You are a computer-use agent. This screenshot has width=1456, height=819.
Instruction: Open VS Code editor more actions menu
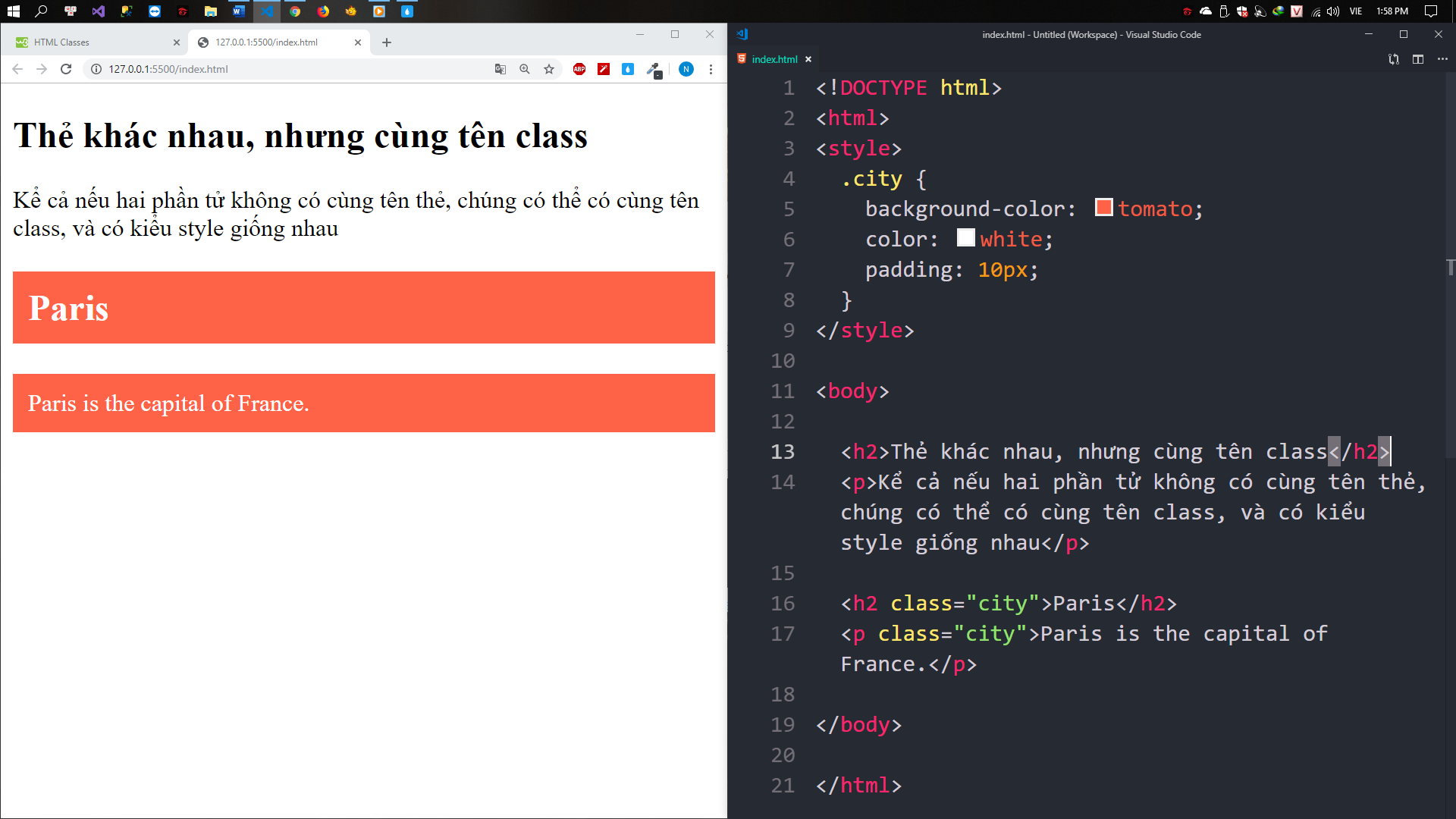1442,59
